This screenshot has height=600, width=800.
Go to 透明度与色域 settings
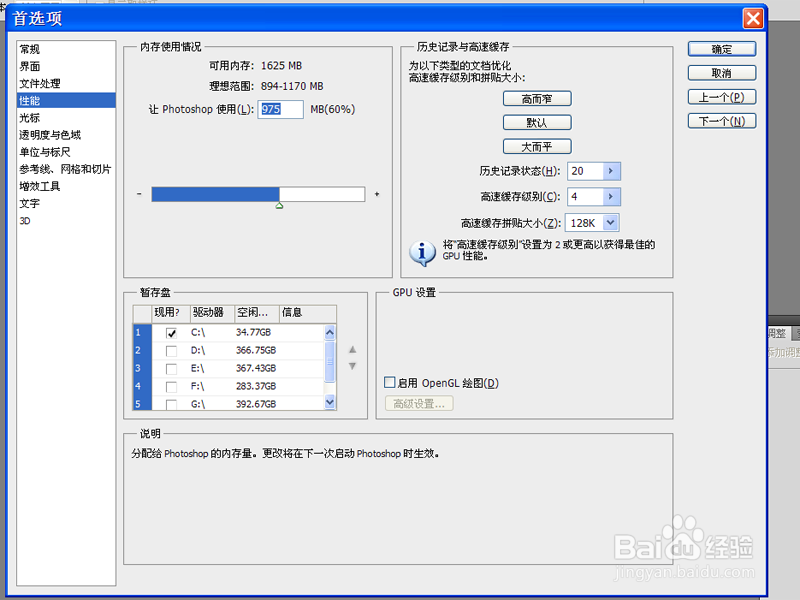tap(50, 135)
